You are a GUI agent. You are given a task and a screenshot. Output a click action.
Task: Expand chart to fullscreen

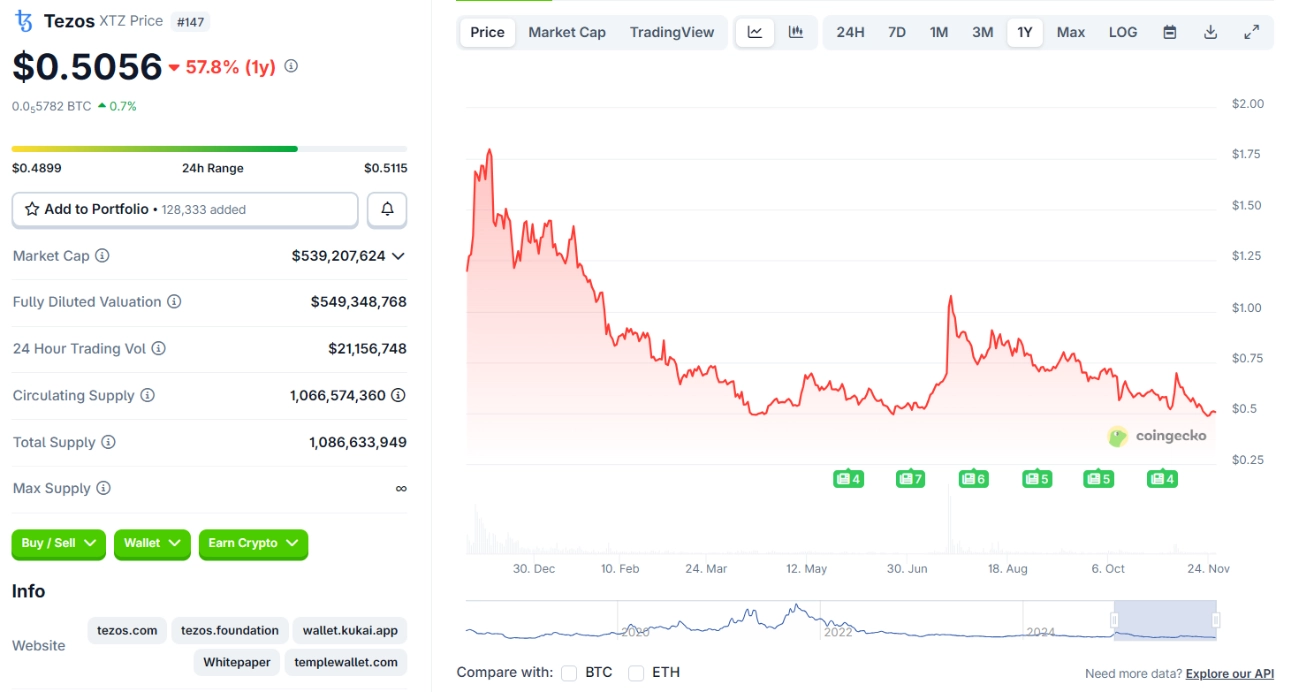click(1251, 32)
